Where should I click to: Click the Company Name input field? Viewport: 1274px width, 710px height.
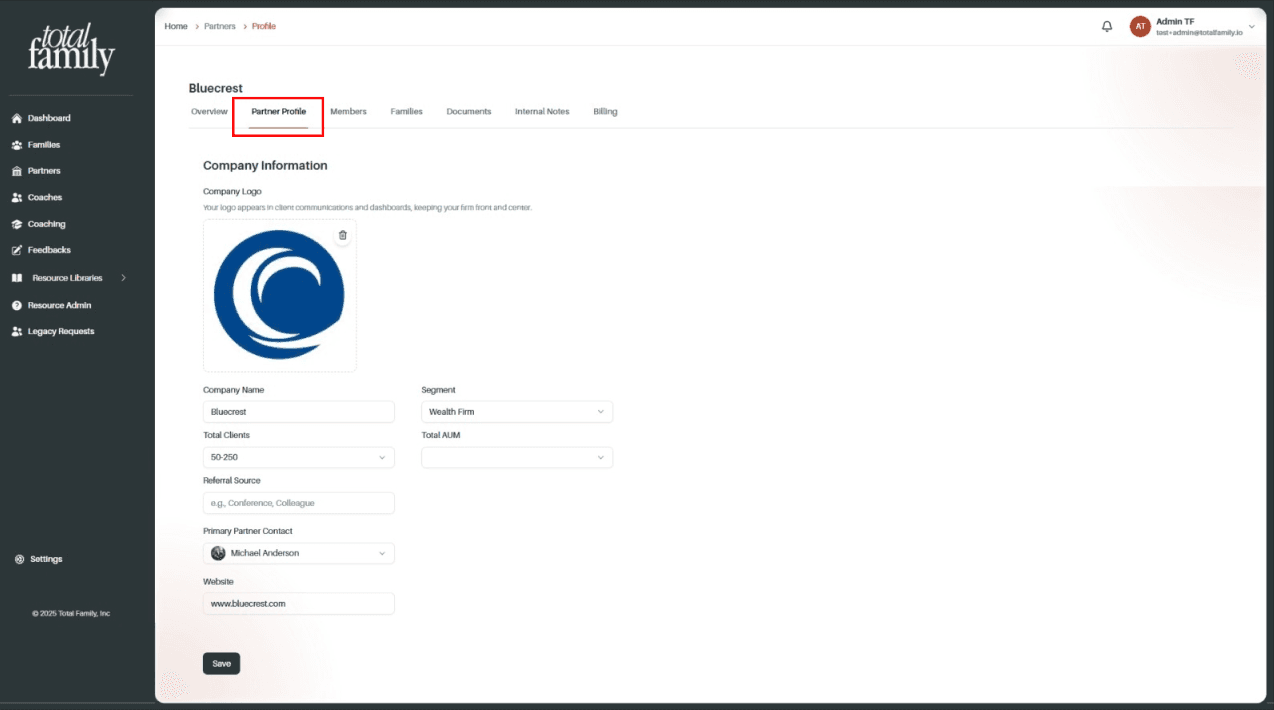pos(299,412)
